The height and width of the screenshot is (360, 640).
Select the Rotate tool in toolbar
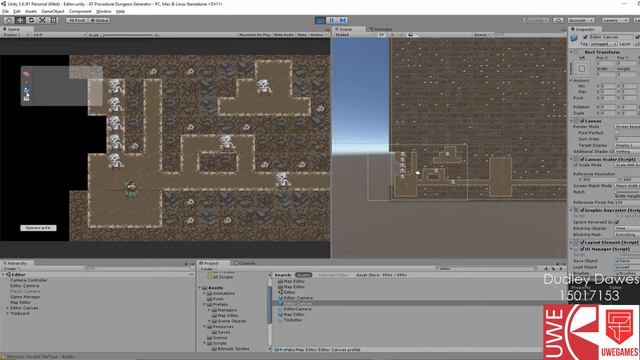click(x=31, y=20)
